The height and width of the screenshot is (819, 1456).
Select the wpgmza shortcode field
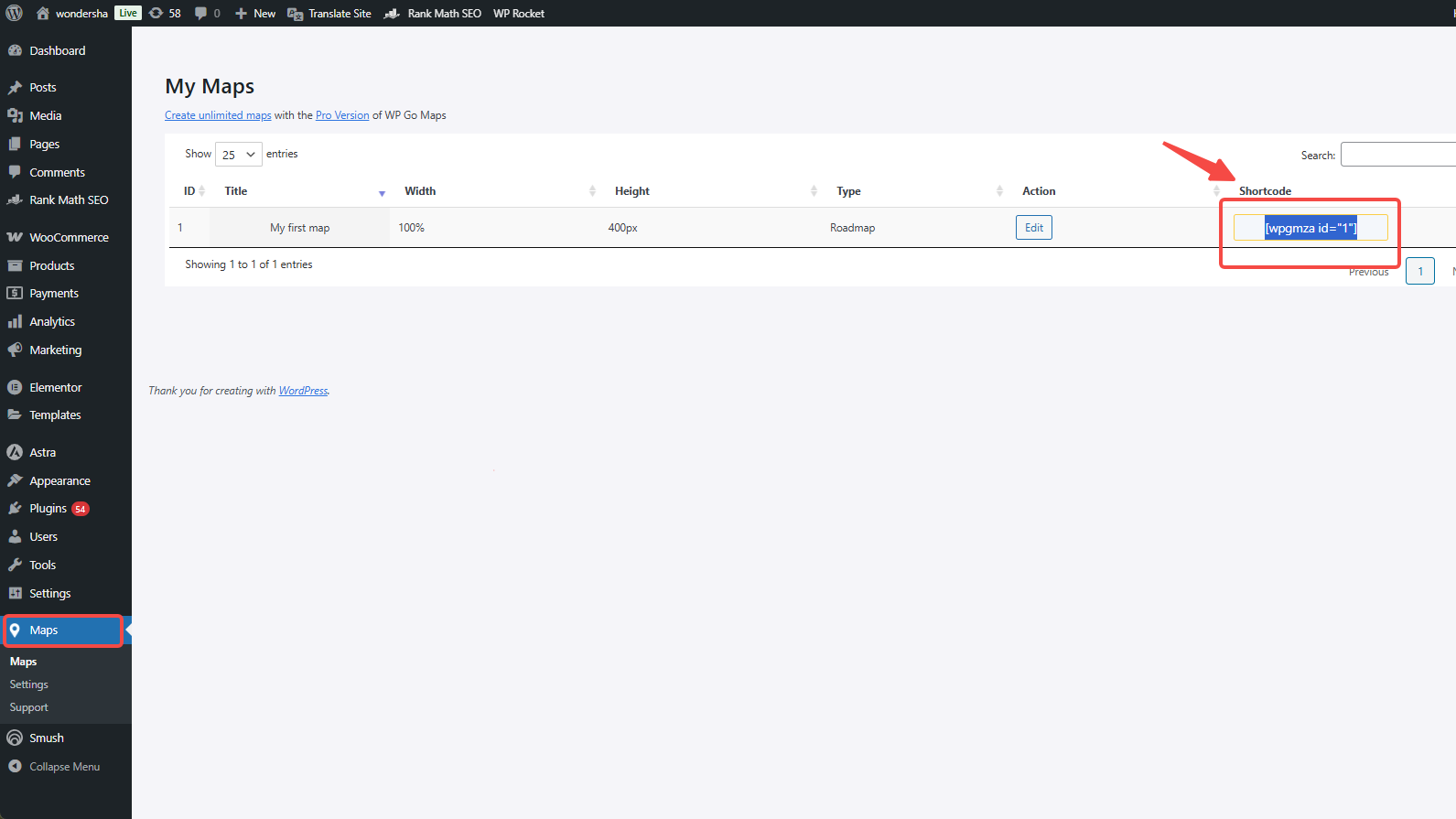(1310, 228)
